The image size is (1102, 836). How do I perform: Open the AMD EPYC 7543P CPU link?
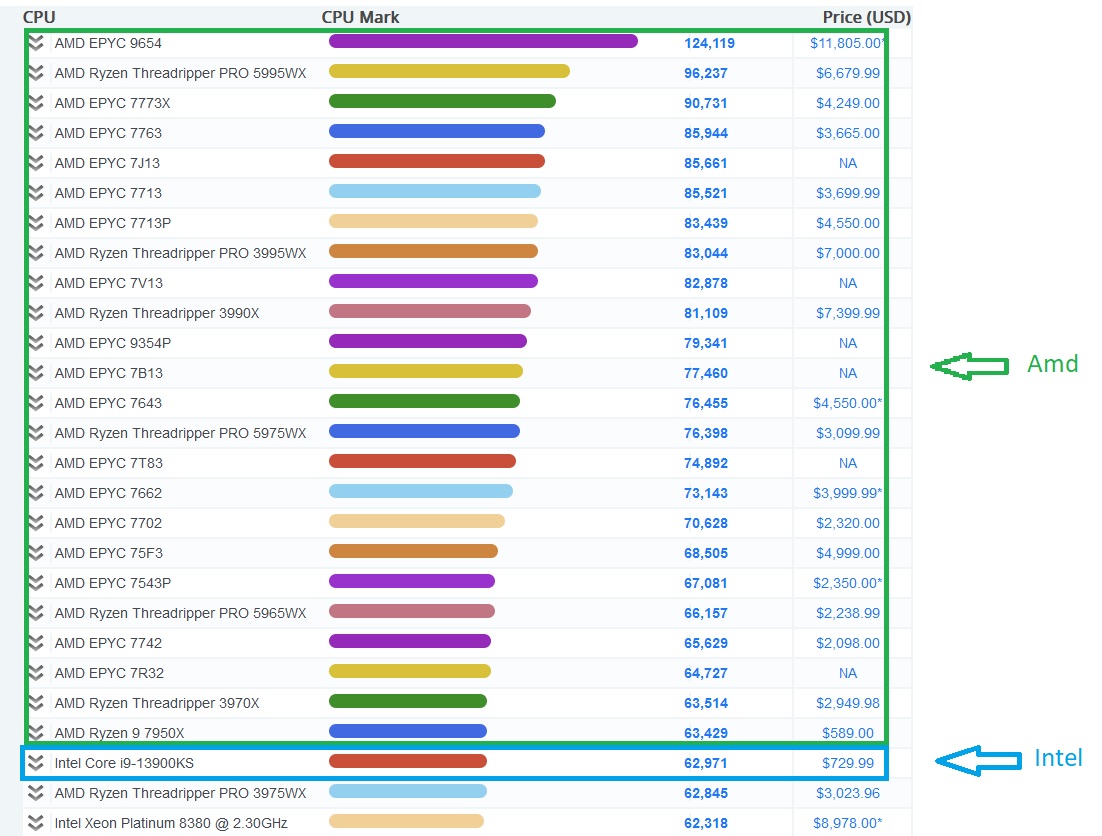point(113,583)
